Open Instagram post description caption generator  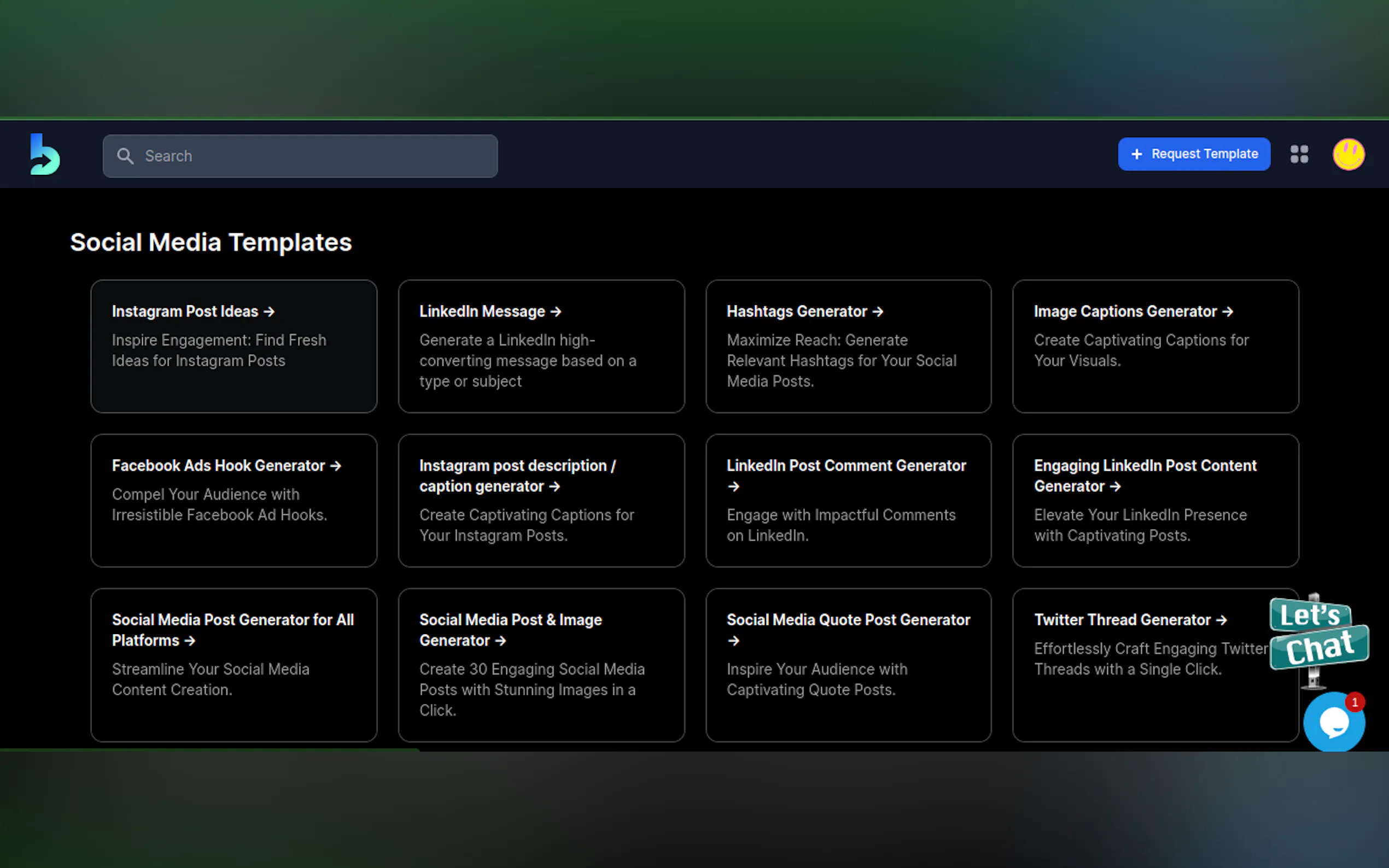[x=541, y=500]
